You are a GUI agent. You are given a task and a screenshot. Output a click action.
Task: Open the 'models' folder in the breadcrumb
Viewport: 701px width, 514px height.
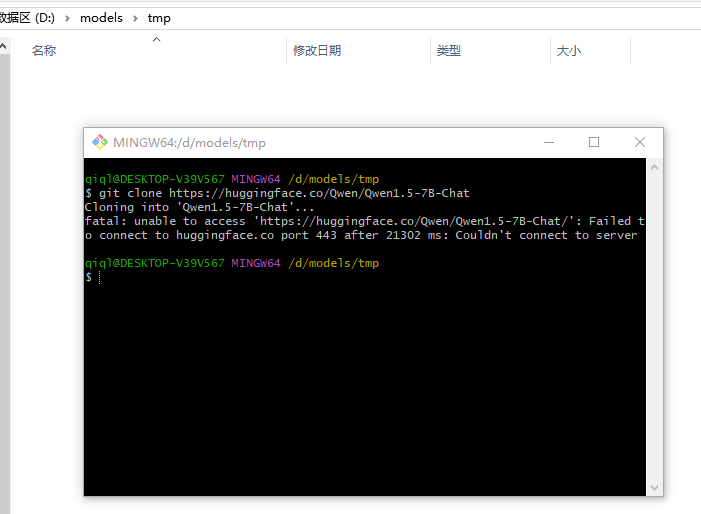pyautogui.click(x=101, y=18)
